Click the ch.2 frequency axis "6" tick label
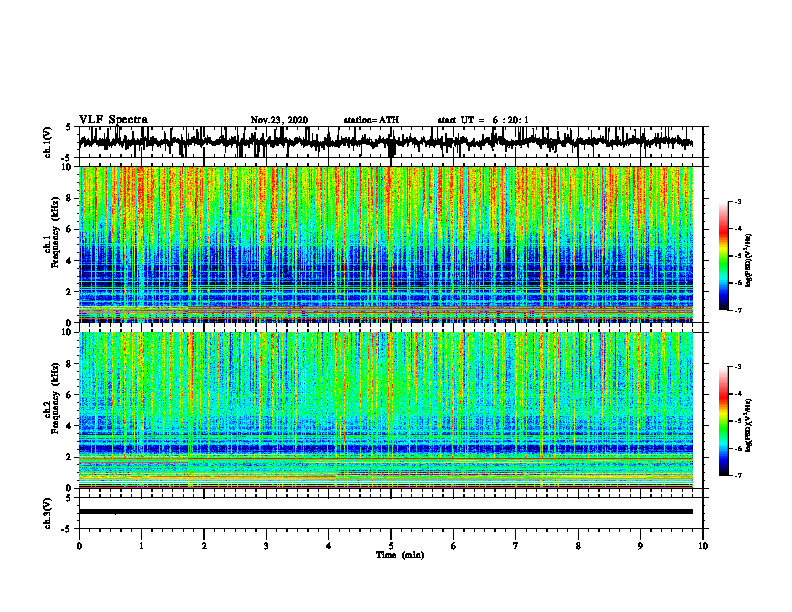The width and height of the screenshot is (792, 612). pos(70,395)
